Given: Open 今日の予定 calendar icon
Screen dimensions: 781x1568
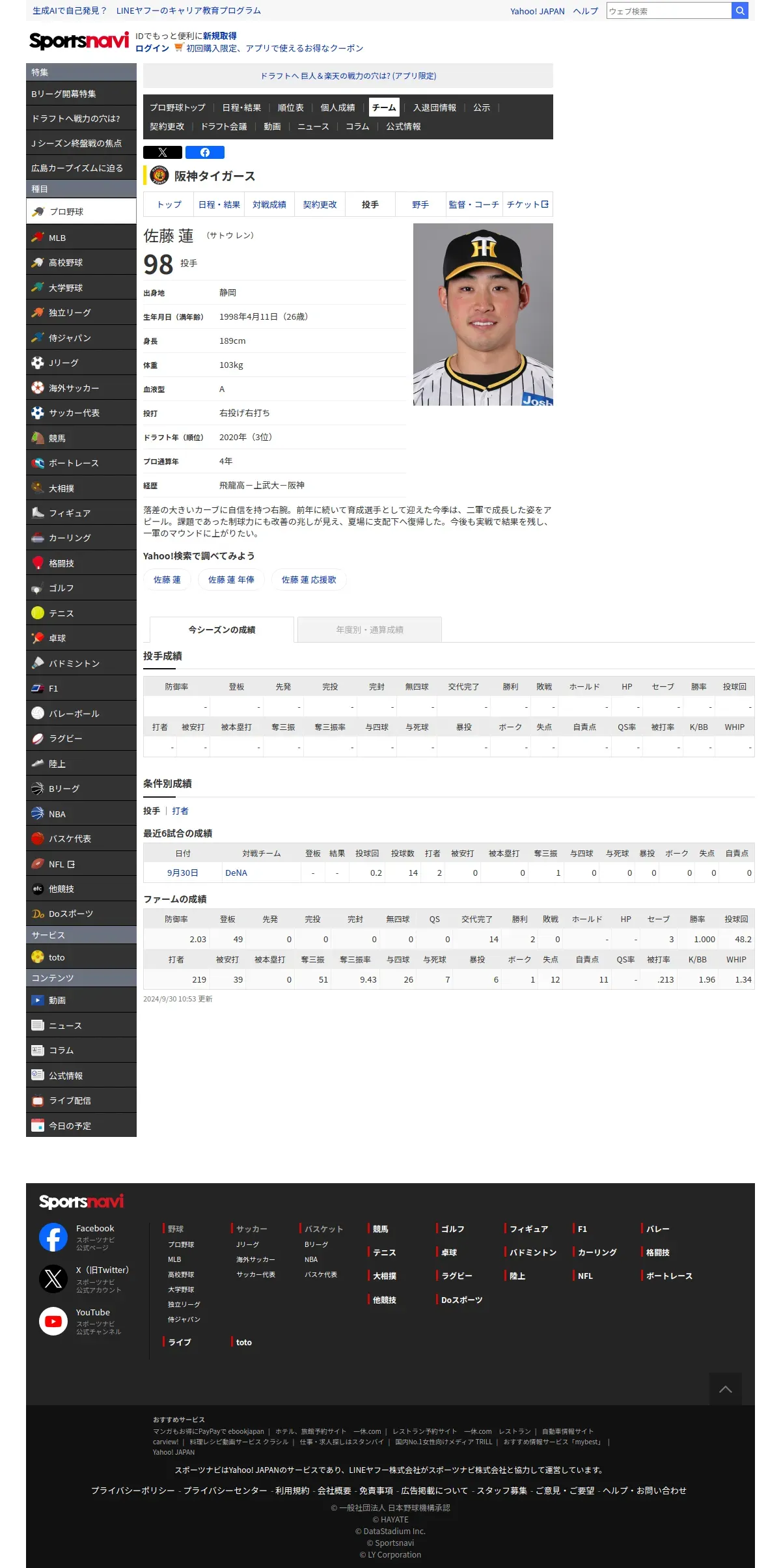Looking at the screenshot, I should [x=38, y=1125].
